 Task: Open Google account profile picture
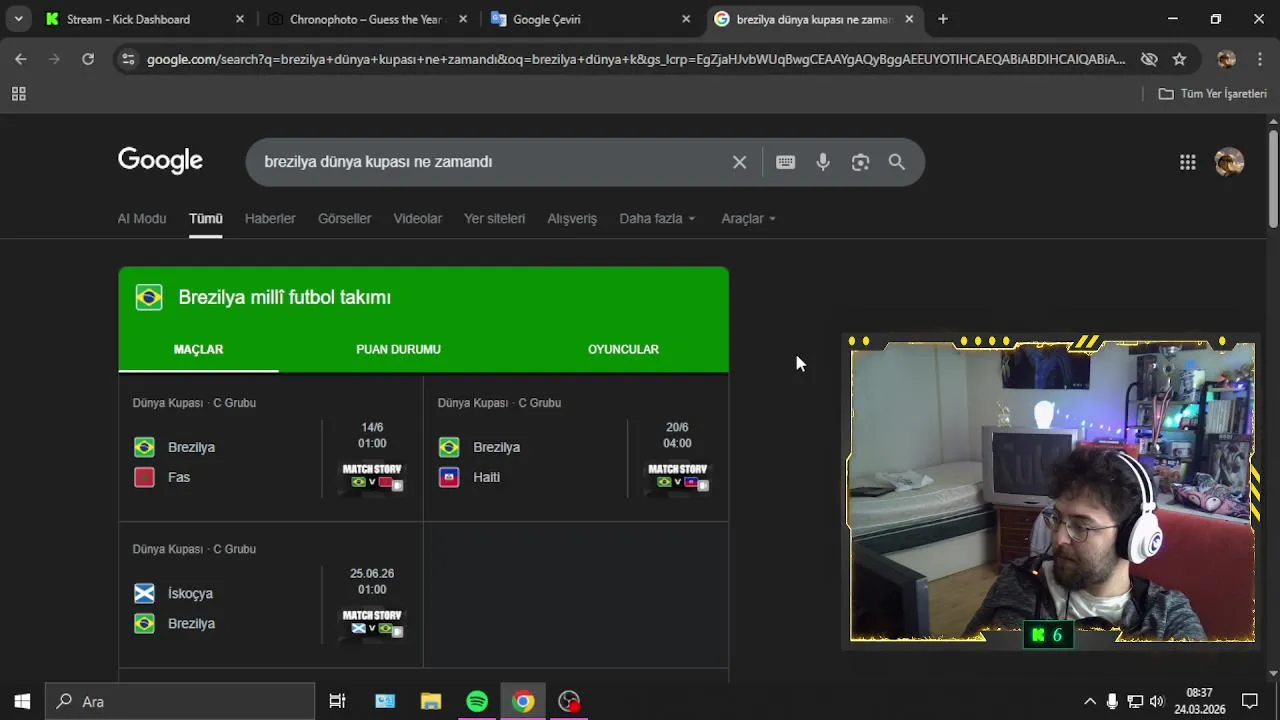(x=1229, y=162)
